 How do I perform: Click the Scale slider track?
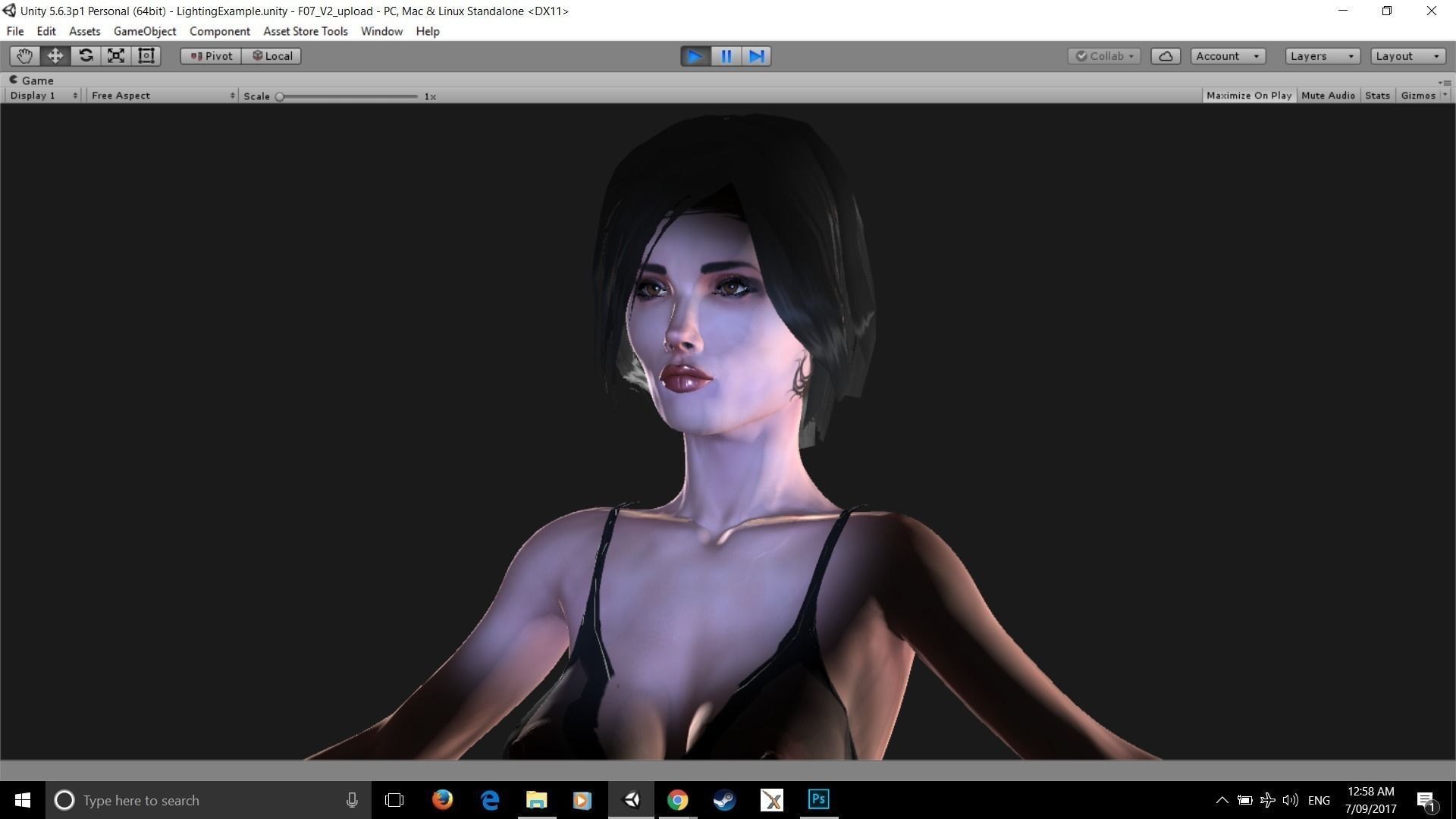tap(348, 96)
